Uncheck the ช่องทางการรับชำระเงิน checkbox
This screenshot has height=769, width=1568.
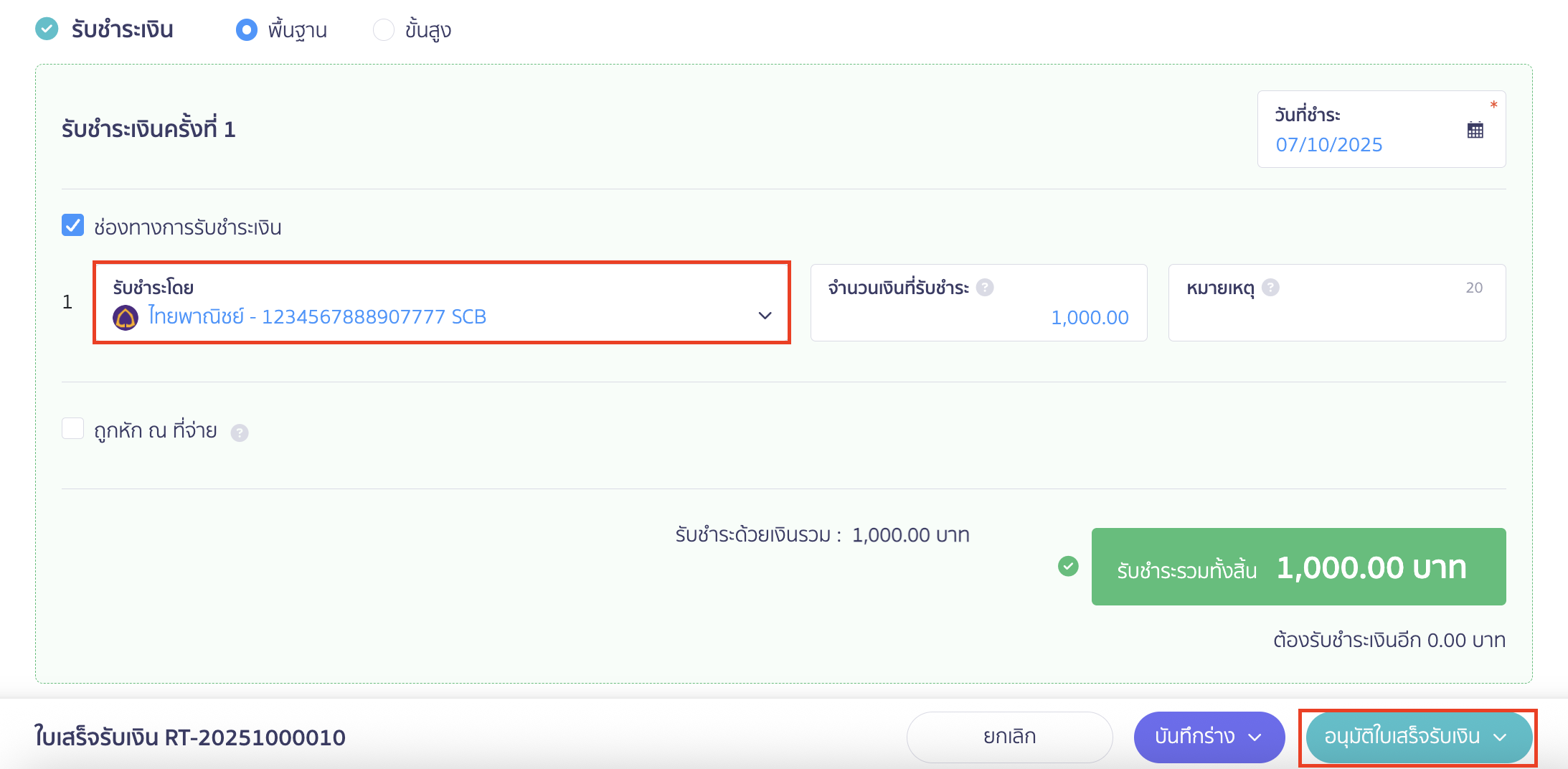[72, 226]
